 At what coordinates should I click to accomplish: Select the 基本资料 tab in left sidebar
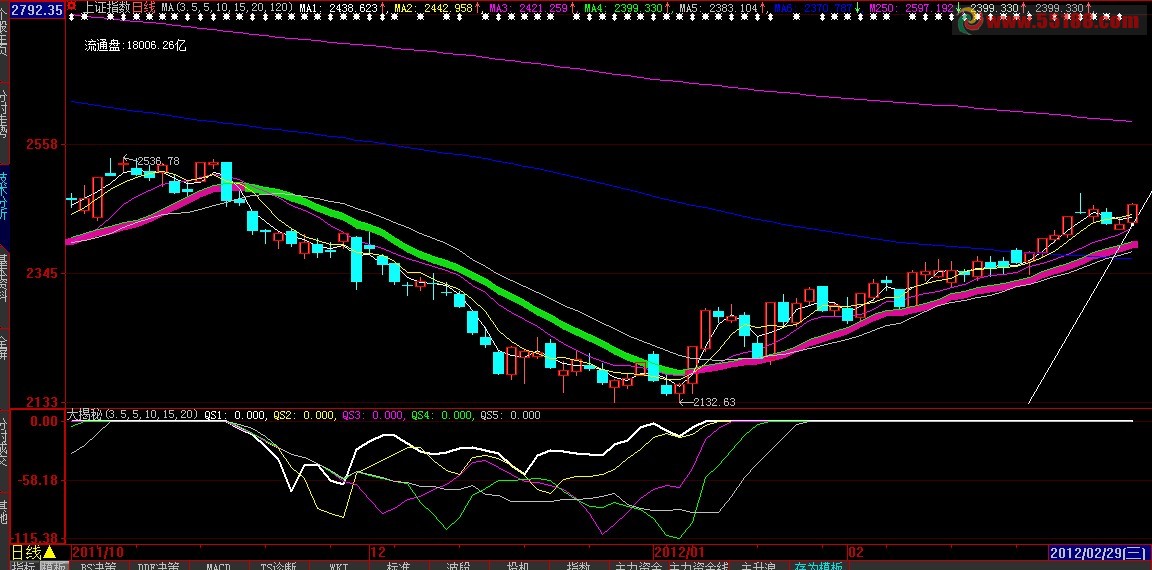pyautogui.click(x=4, y=277)
